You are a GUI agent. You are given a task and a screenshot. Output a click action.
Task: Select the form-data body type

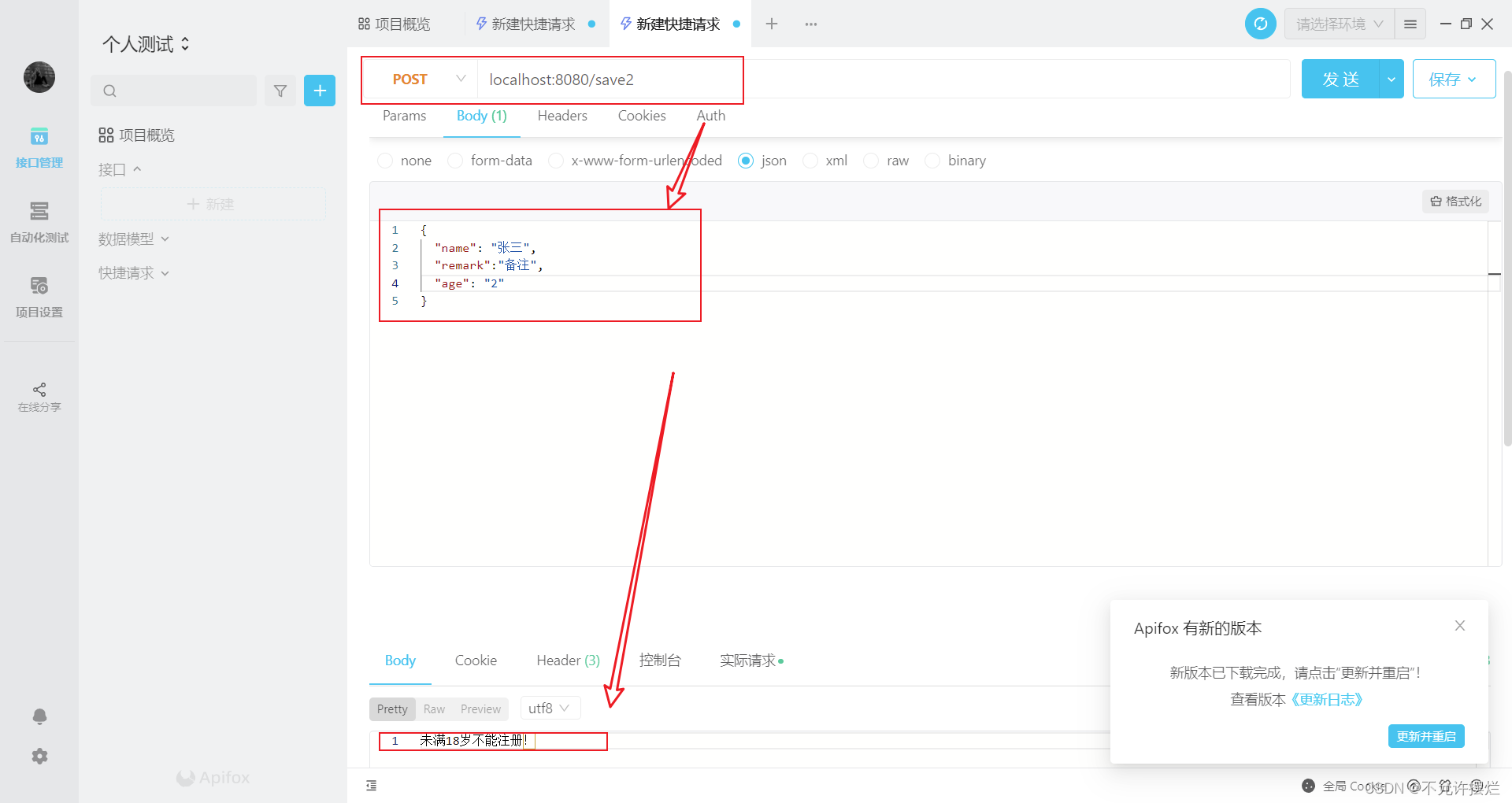point(455,161)
